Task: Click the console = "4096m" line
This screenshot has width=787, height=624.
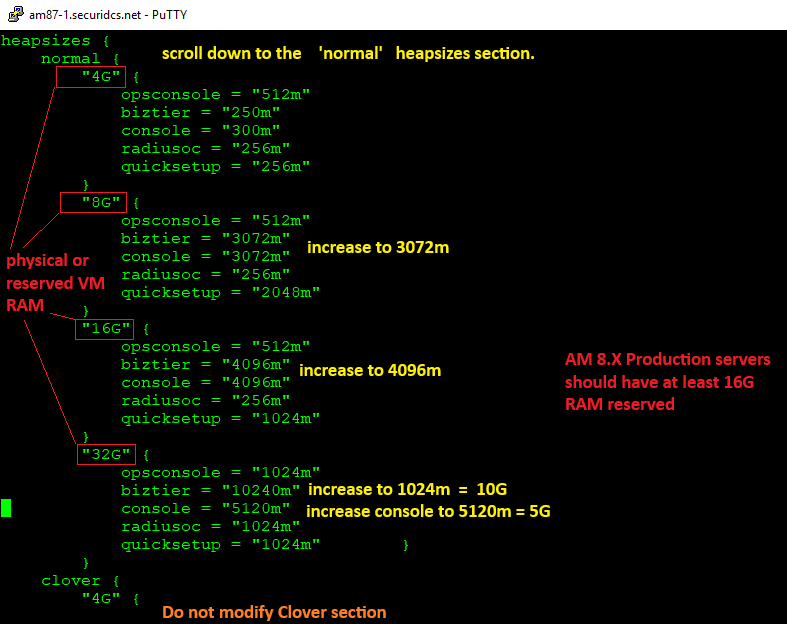Action: (205, 382)
